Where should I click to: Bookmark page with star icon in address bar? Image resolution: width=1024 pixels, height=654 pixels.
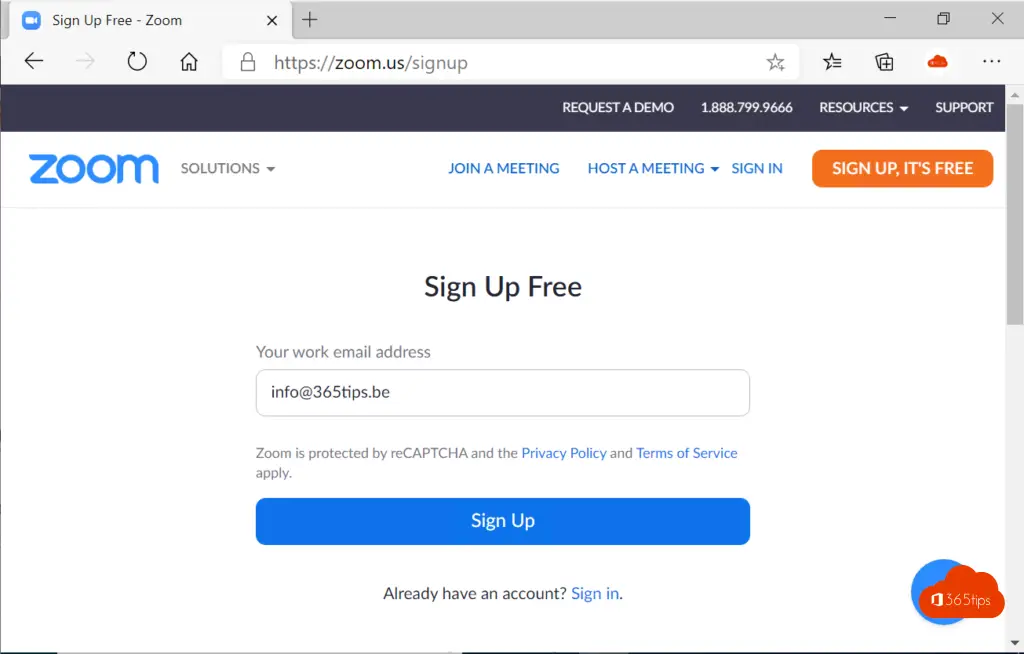pos(775,63)
